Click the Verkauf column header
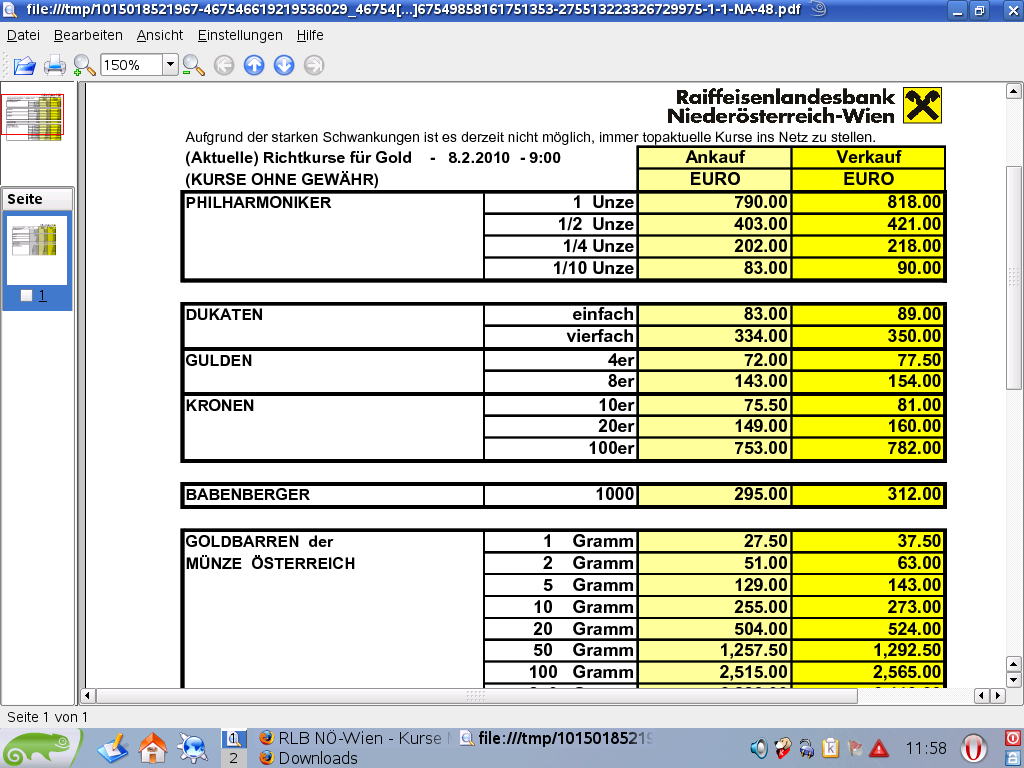Image resolution: width=1024 pixels, height=768 pixels. click(x=869, y=157)
